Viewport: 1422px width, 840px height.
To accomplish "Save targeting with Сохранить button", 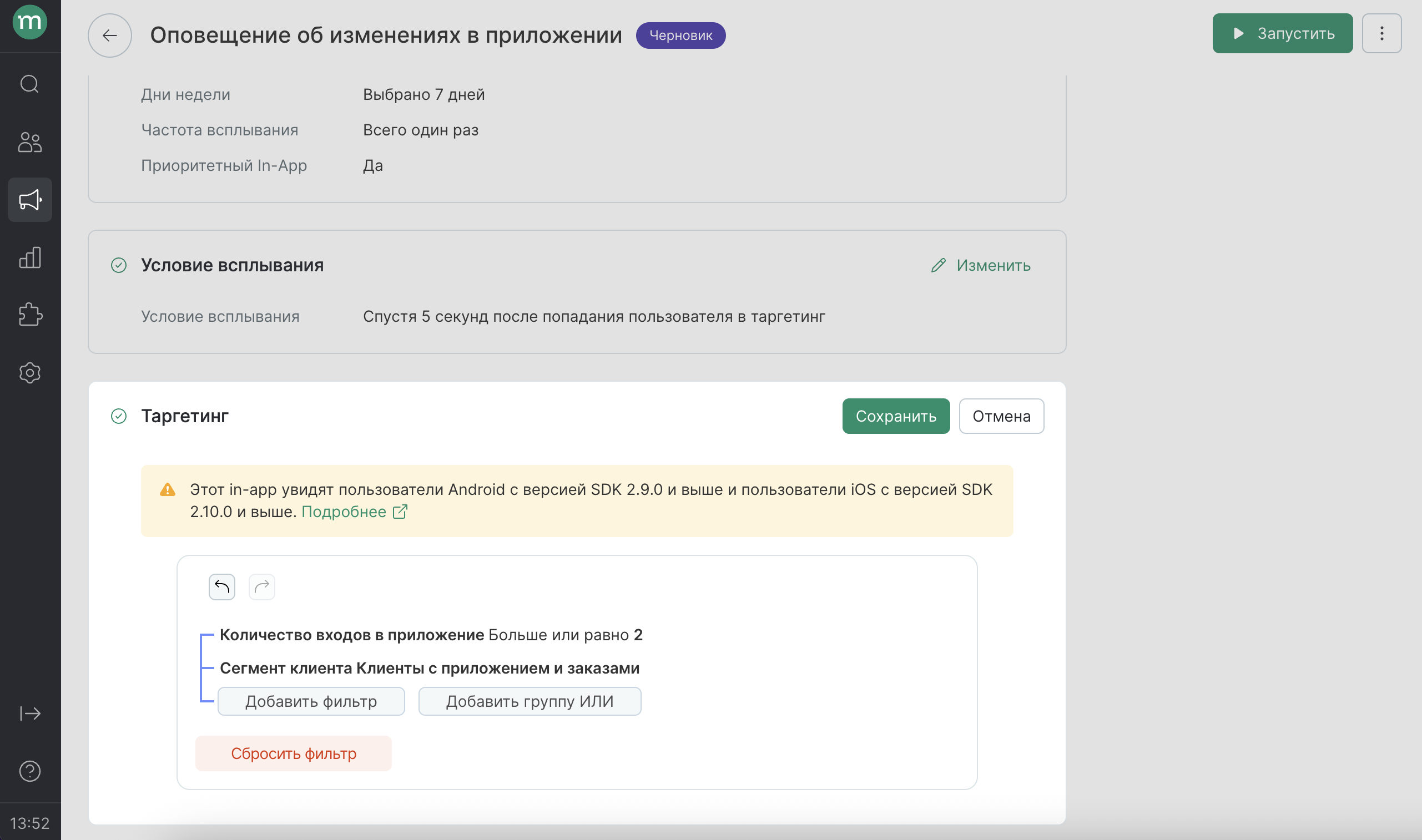I will point(895,417).
